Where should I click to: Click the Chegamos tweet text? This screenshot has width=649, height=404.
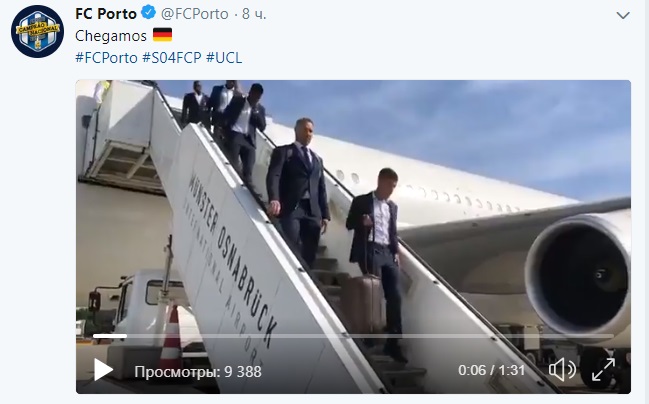(x=111, y=36)
